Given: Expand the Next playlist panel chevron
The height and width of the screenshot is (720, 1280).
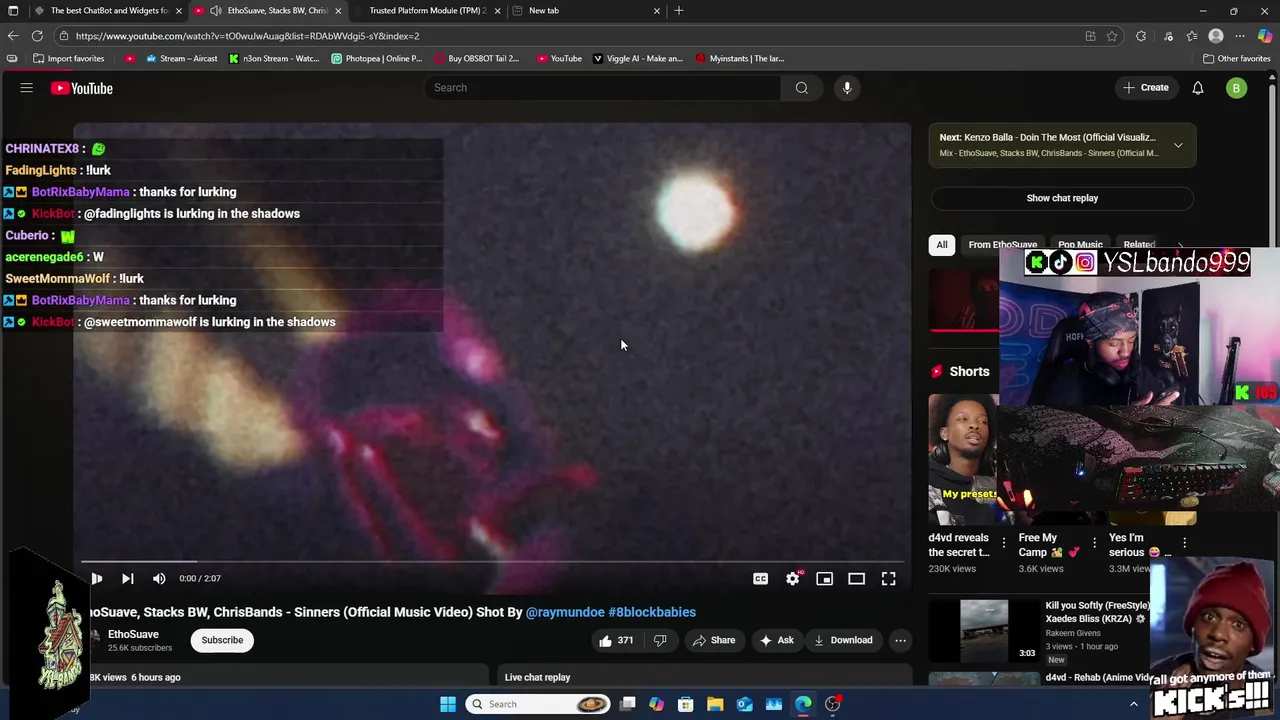Looking at the screenshot, I should click(1178, 145).
